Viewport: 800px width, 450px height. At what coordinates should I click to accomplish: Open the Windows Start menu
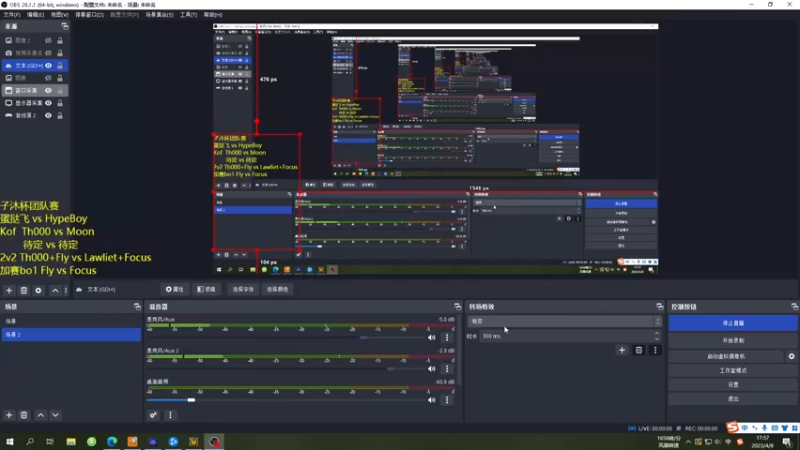(x=9, y=441)
